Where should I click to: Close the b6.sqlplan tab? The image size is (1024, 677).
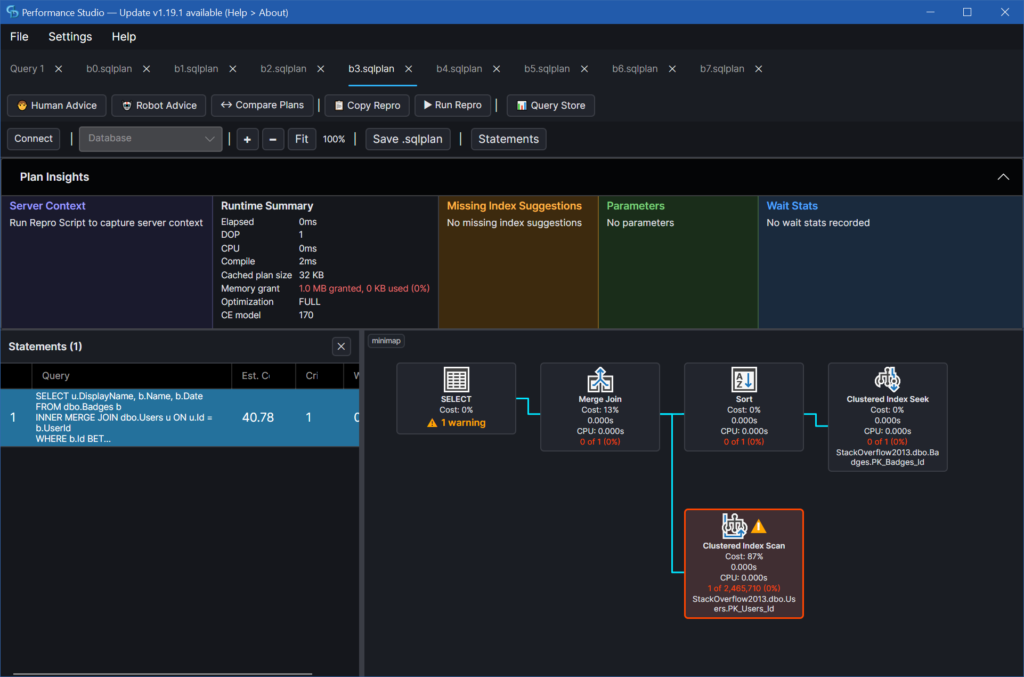tap(672, 69)
